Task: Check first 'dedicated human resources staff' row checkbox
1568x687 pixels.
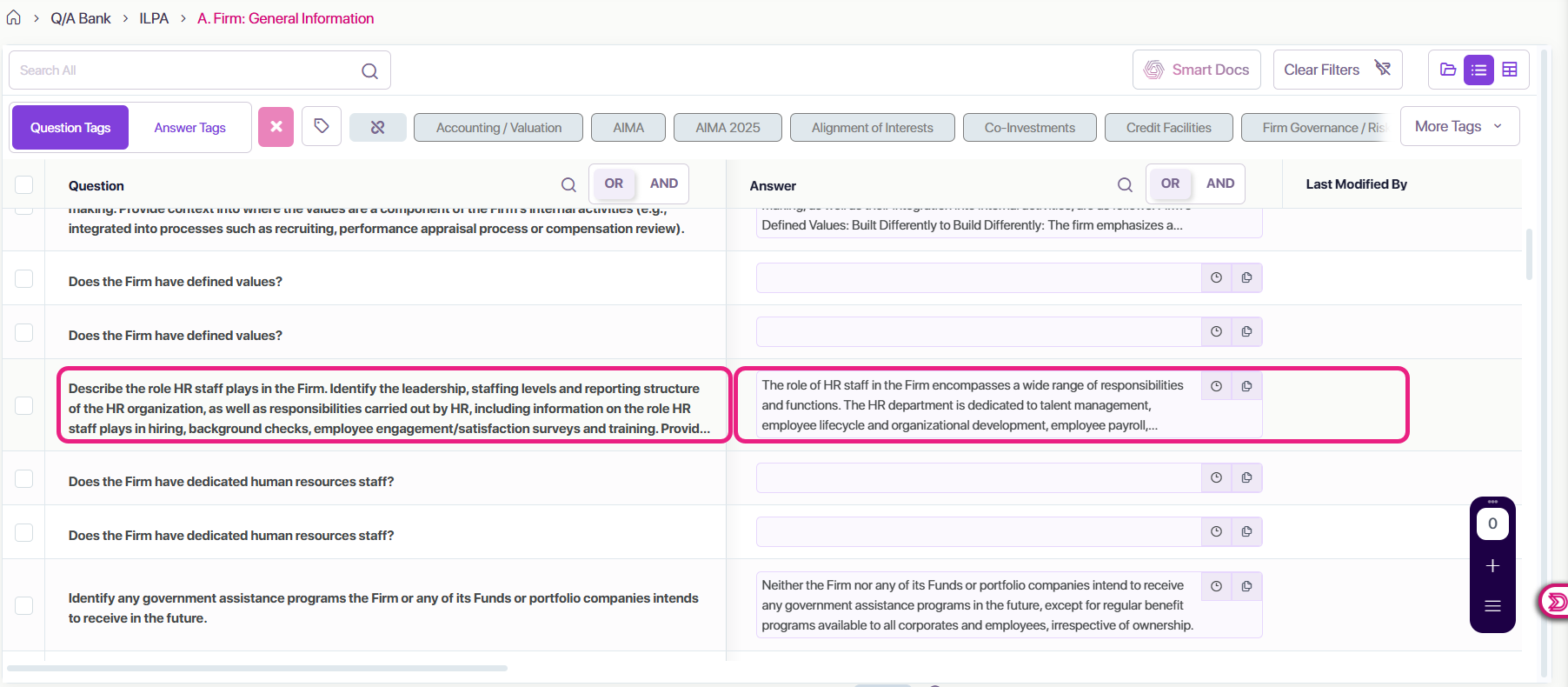Action: pyautogui.click(x=24, y=478)
